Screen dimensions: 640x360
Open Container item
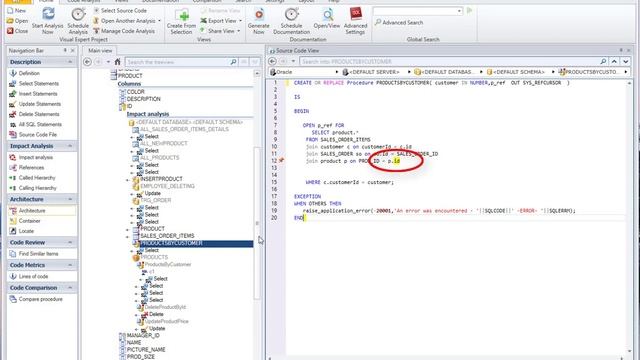point(25,221)
